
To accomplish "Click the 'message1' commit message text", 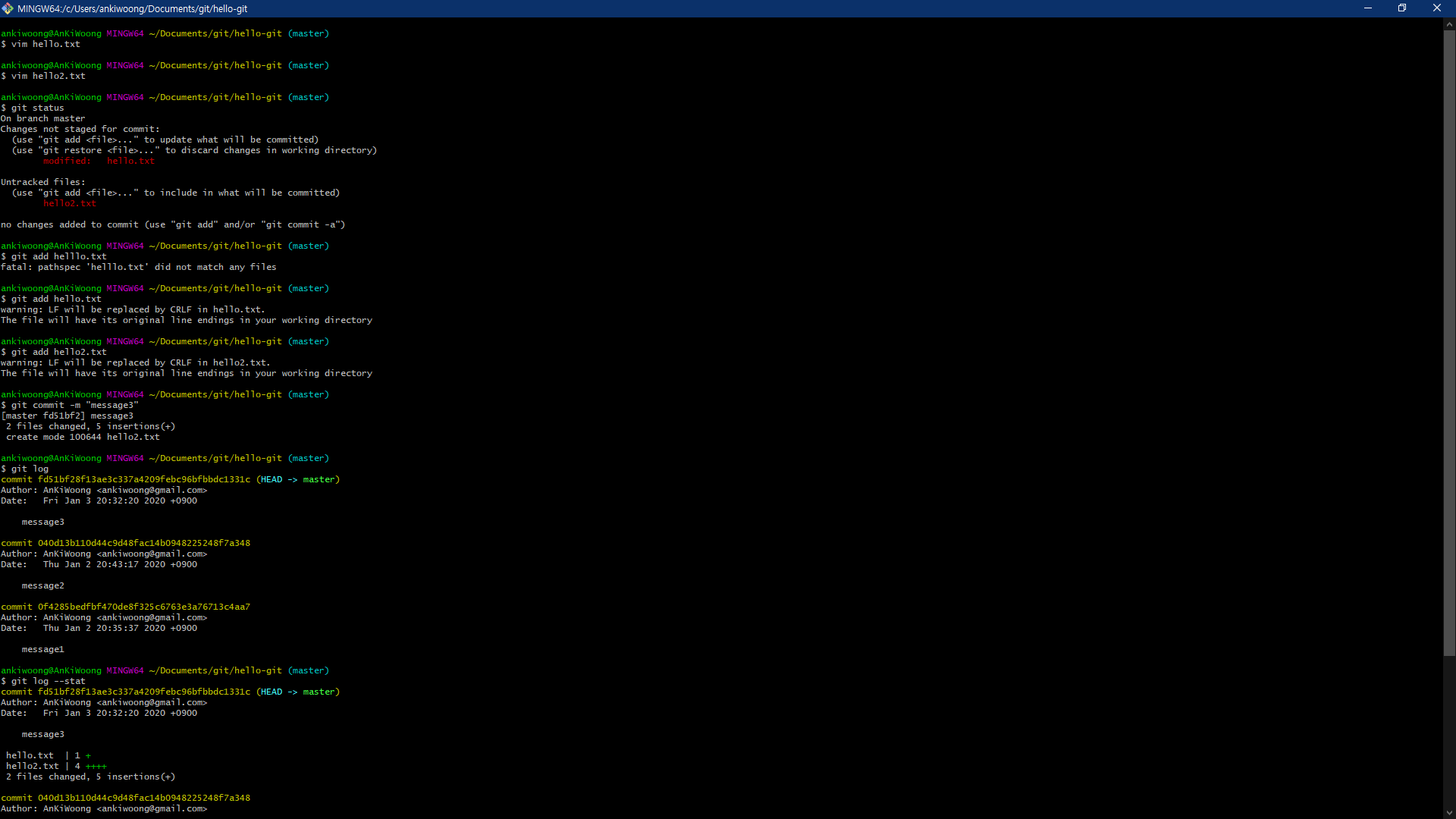I will pyautogui.click(x=43, y=649).
